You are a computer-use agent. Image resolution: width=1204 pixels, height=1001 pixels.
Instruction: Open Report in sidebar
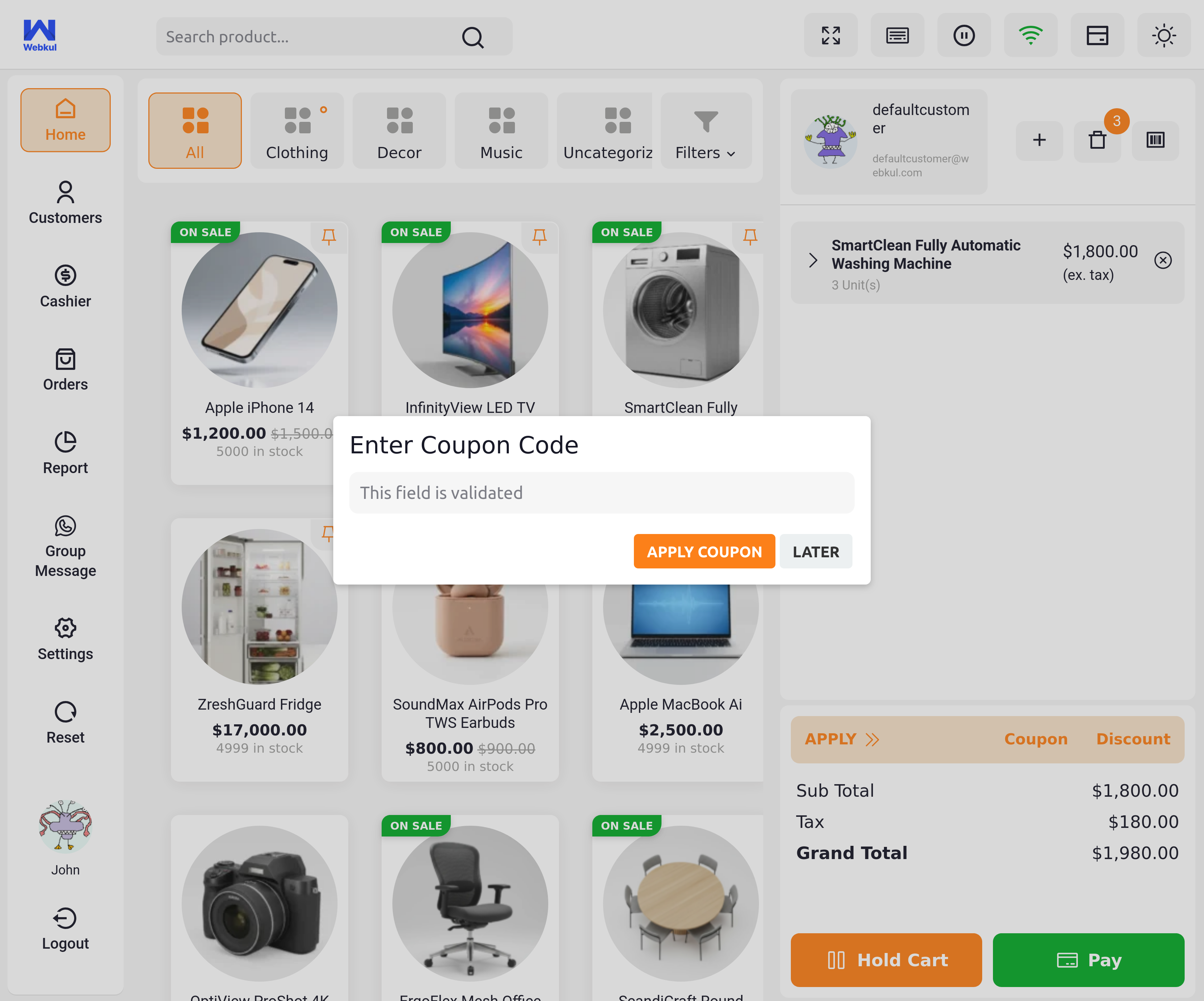click(65, 453)
